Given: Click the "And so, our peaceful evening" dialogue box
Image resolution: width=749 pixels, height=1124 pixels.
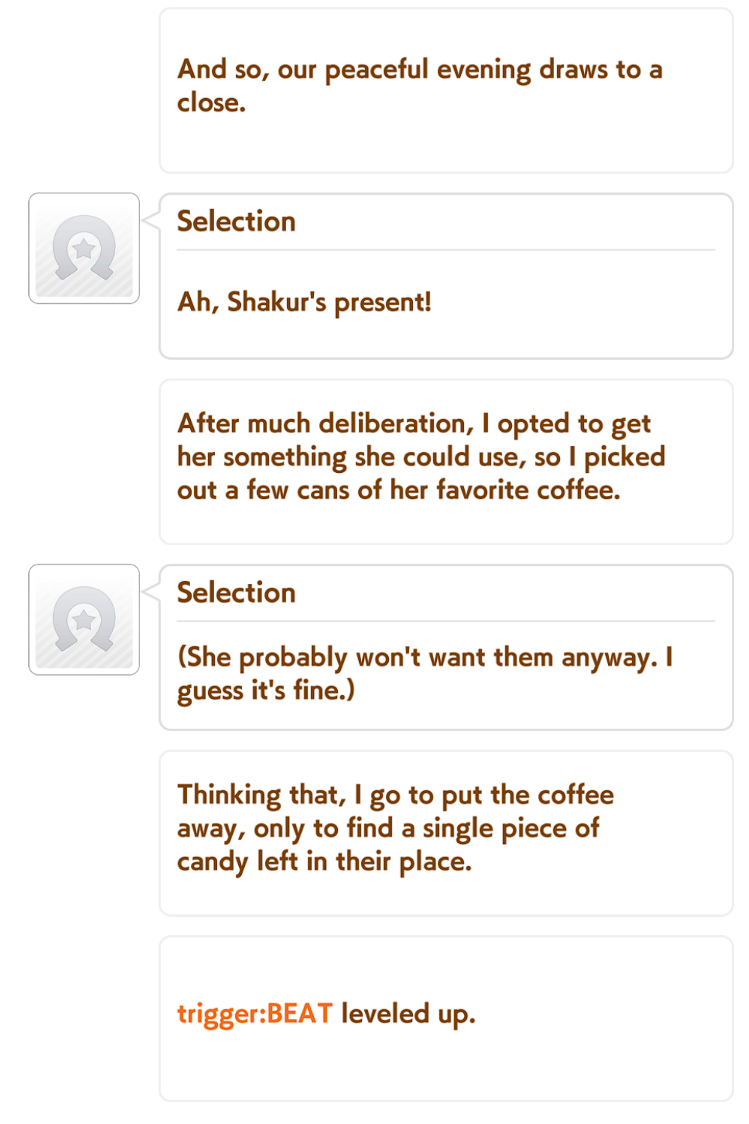Looking at the screenshot, I should point(446,90).
